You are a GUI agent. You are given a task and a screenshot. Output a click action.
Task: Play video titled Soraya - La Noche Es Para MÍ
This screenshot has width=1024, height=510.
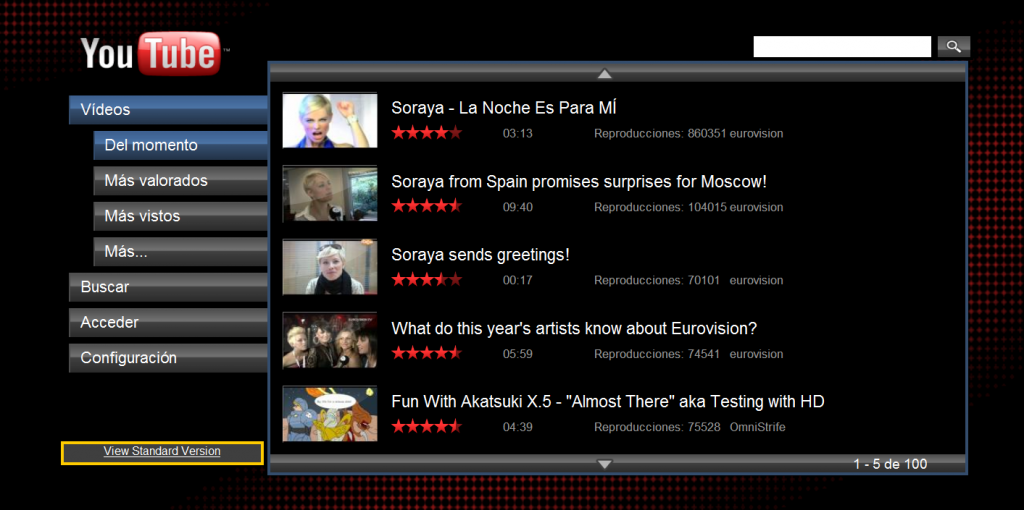(x=504, y=108)
